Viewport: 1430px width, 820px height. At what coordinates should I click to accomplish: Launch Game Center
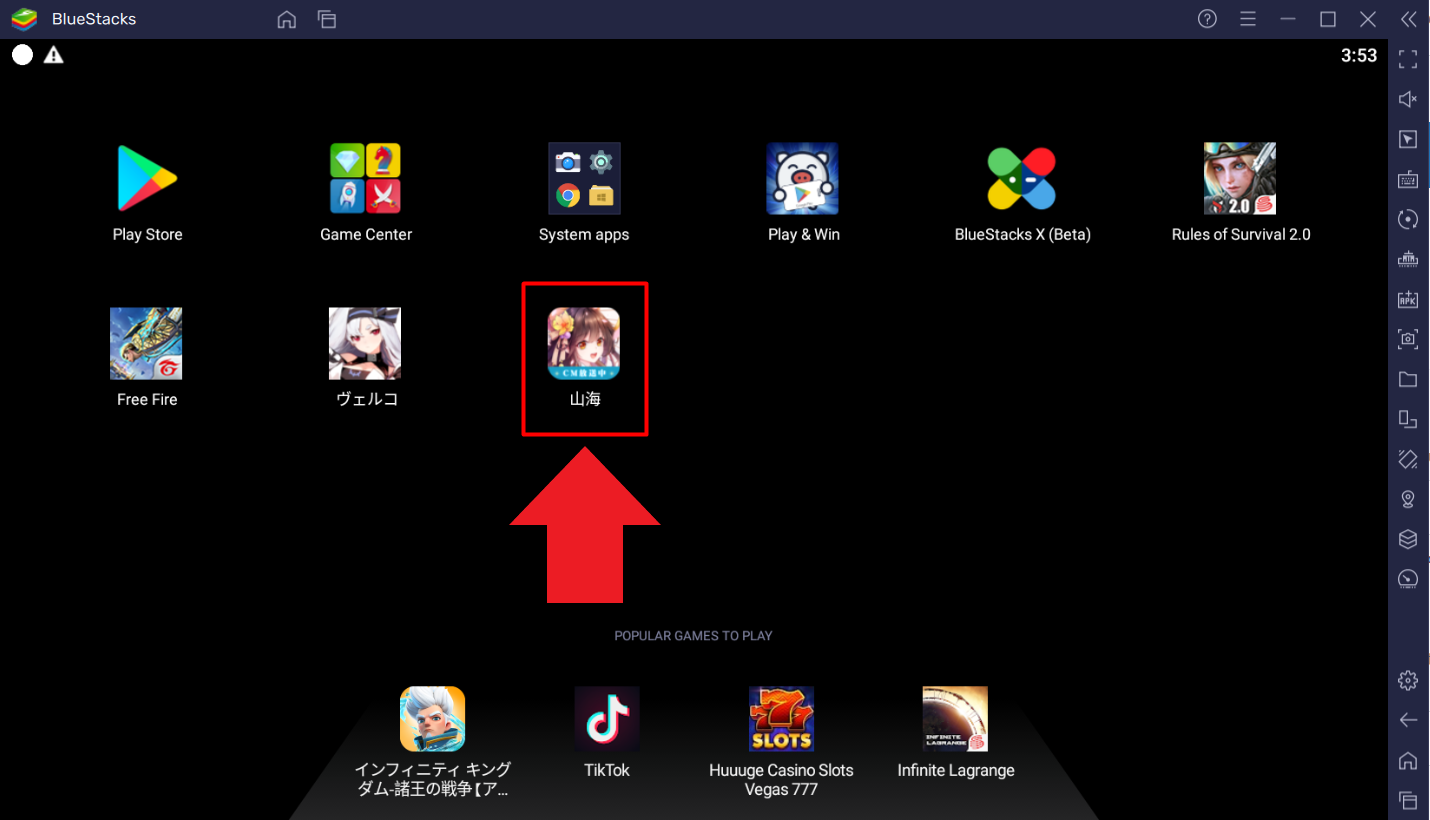(x=366, y=178)
